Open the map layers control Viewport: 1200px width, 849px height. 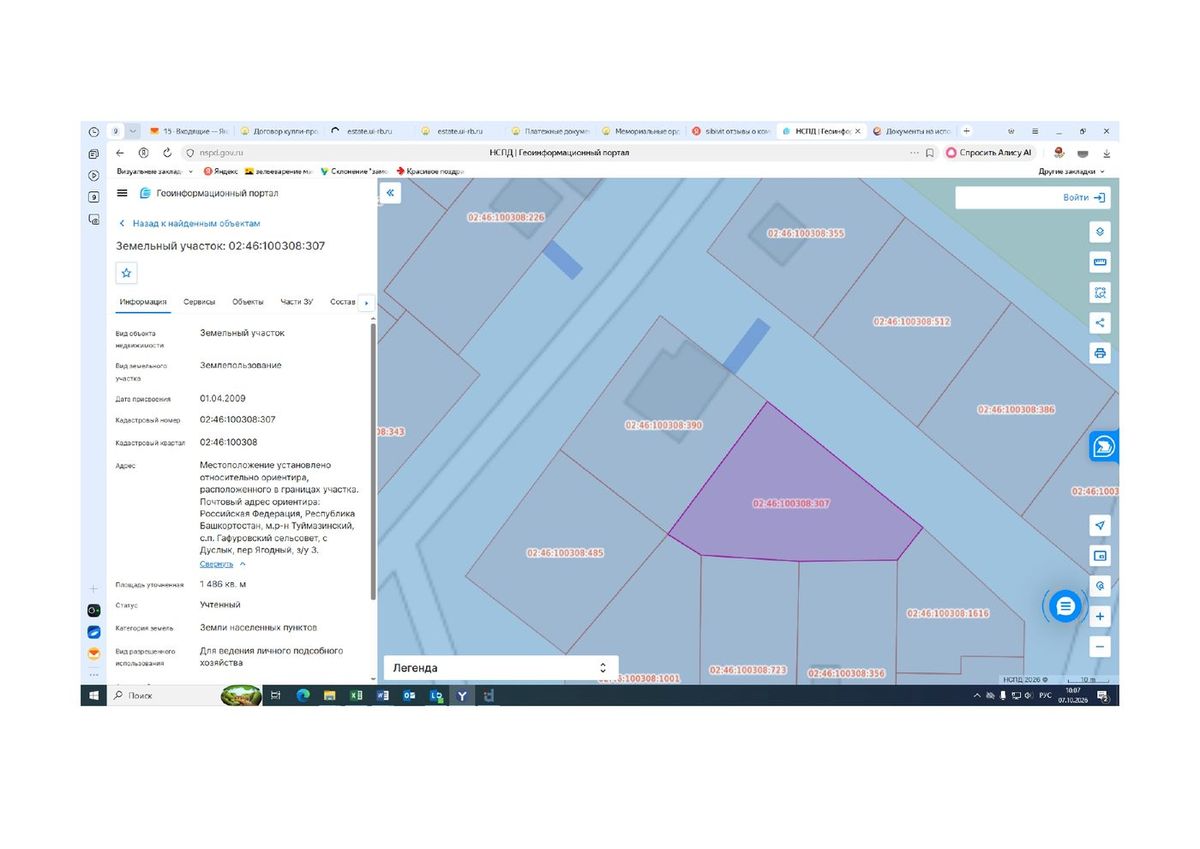point(1100,232)
